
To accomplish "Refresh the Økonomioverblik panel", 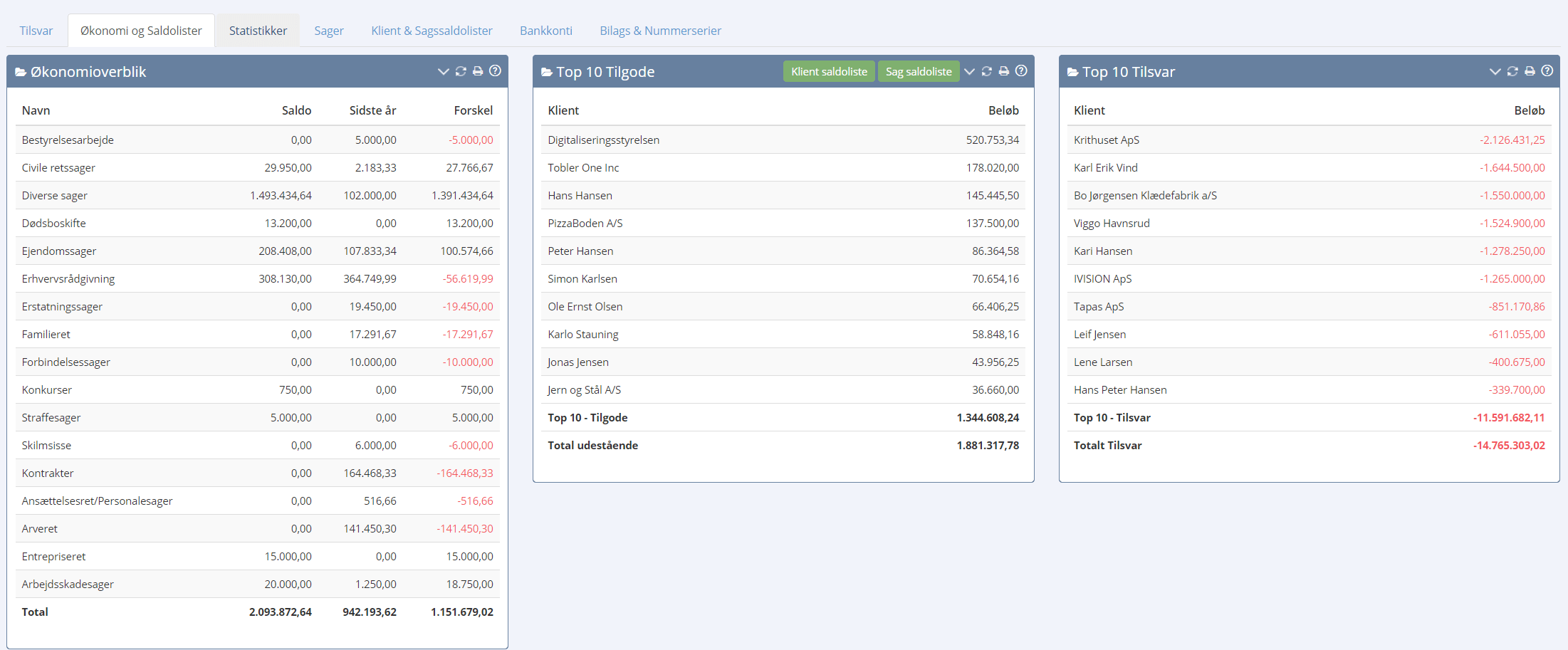I will point(461,71).
